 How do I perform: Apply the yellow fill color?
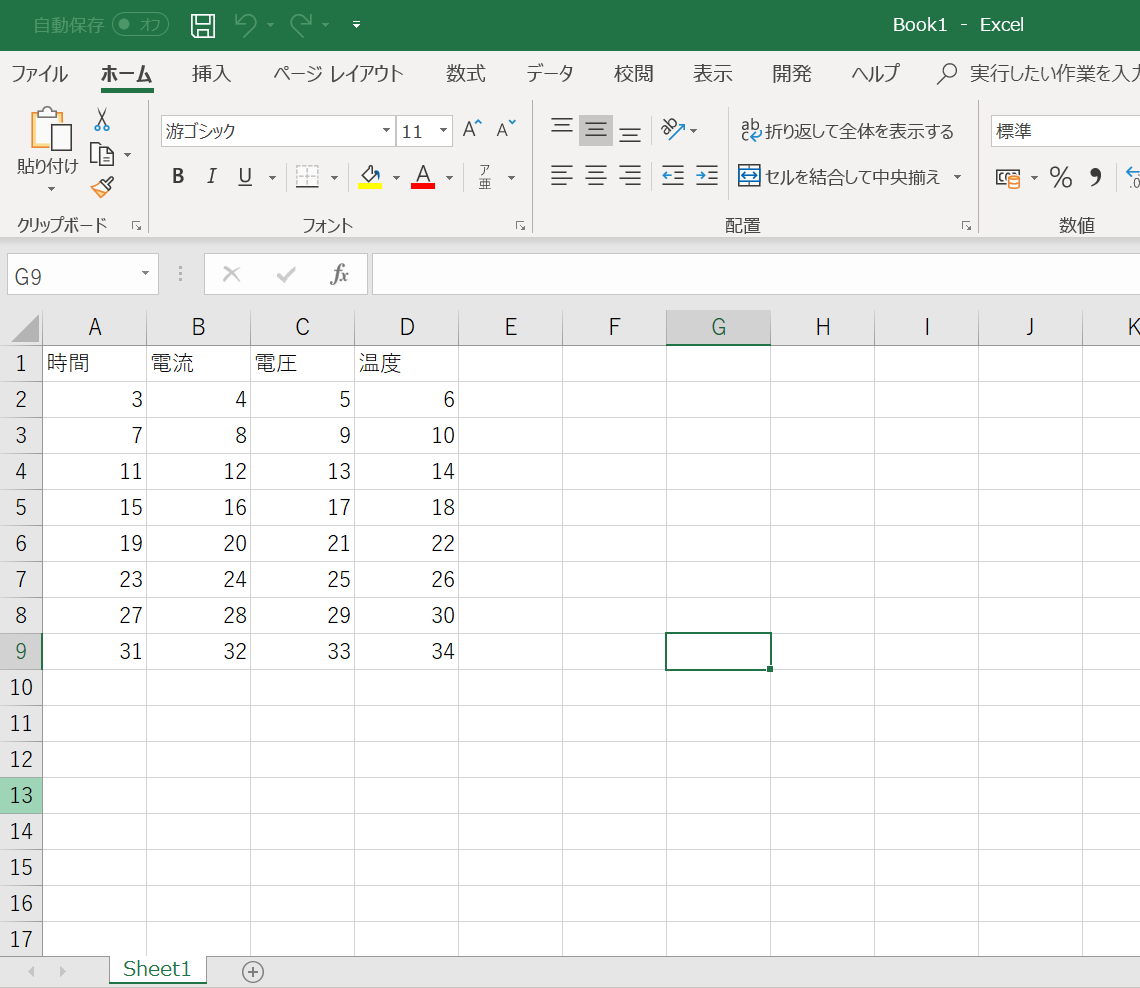(370, 177)
